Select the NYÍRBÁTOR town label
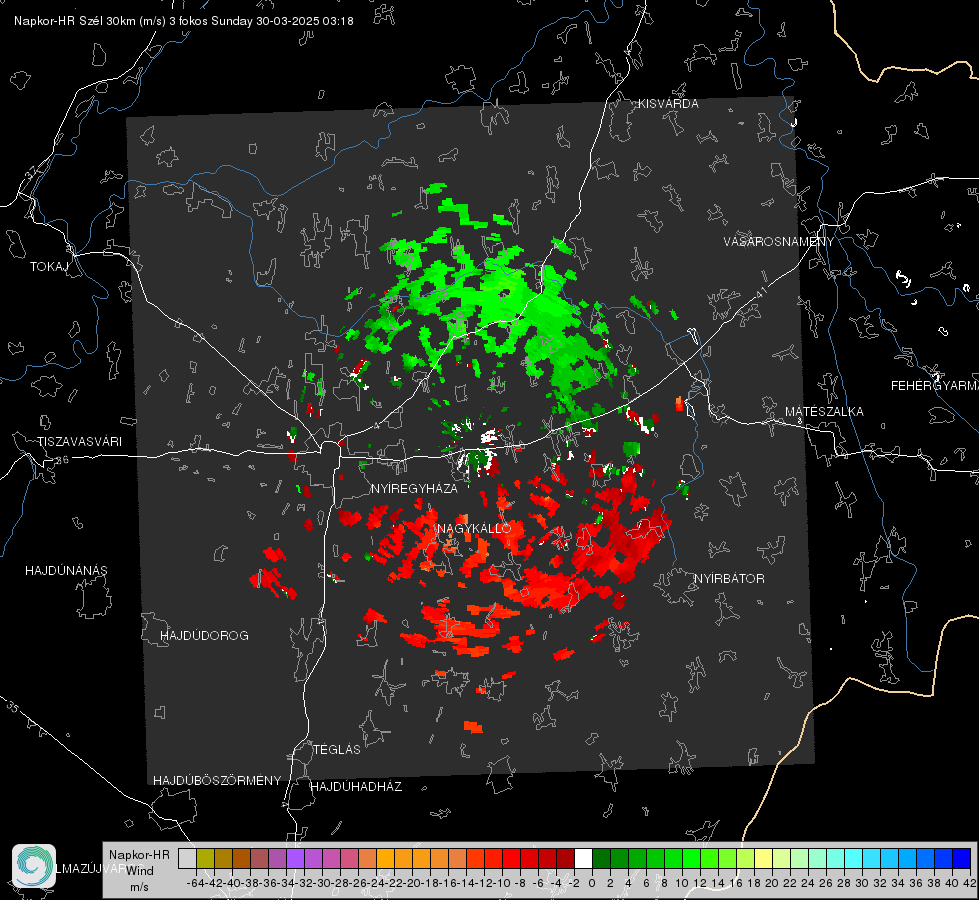The image size is (979, 900). (729, 579)
